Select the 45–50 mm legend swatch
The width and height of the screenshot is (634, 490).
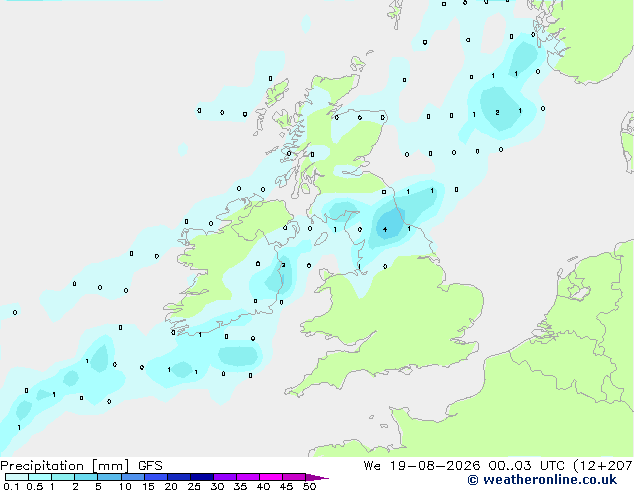[294, 477]
